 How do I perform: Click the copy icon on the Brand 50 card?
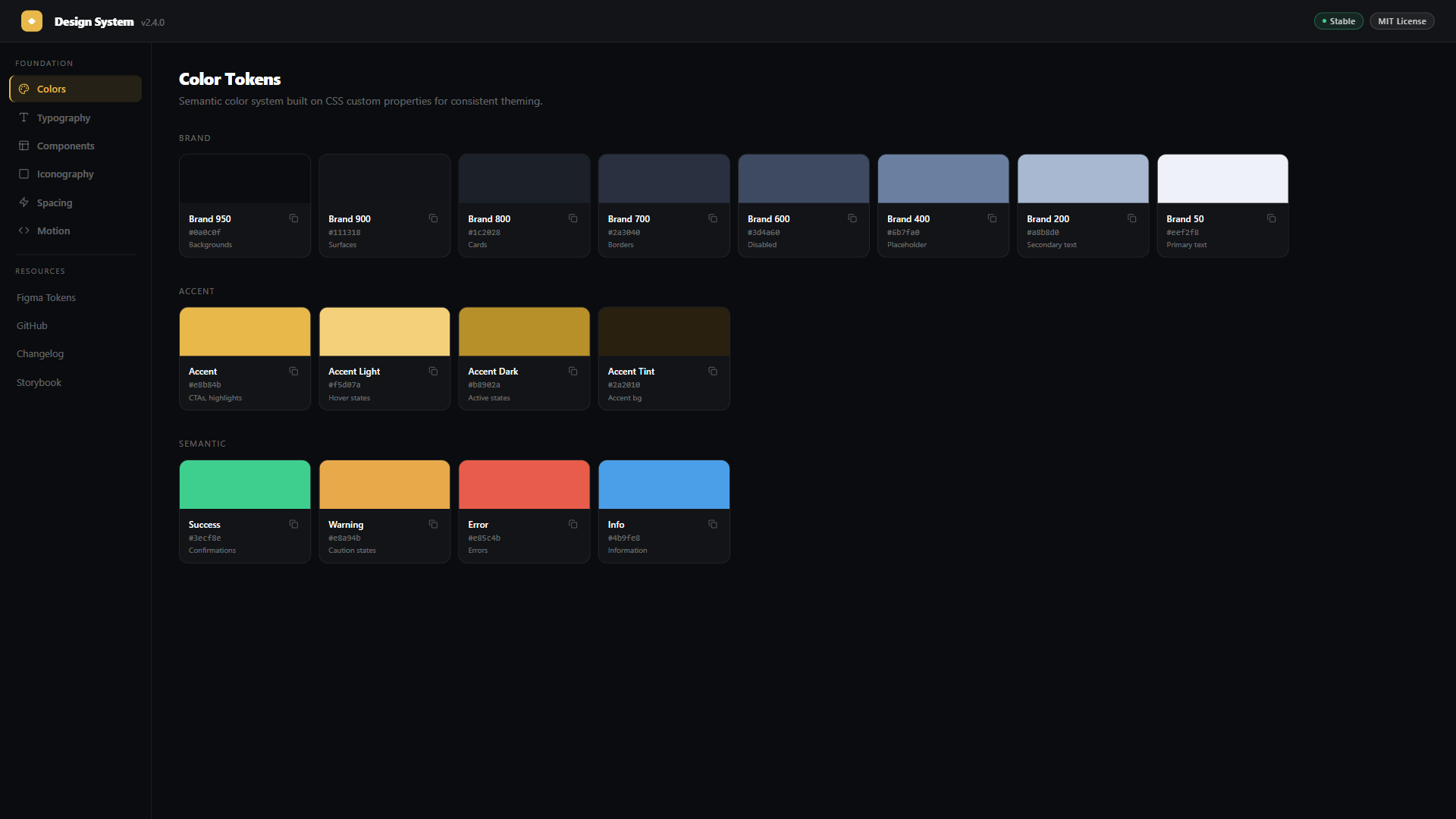1272,218
